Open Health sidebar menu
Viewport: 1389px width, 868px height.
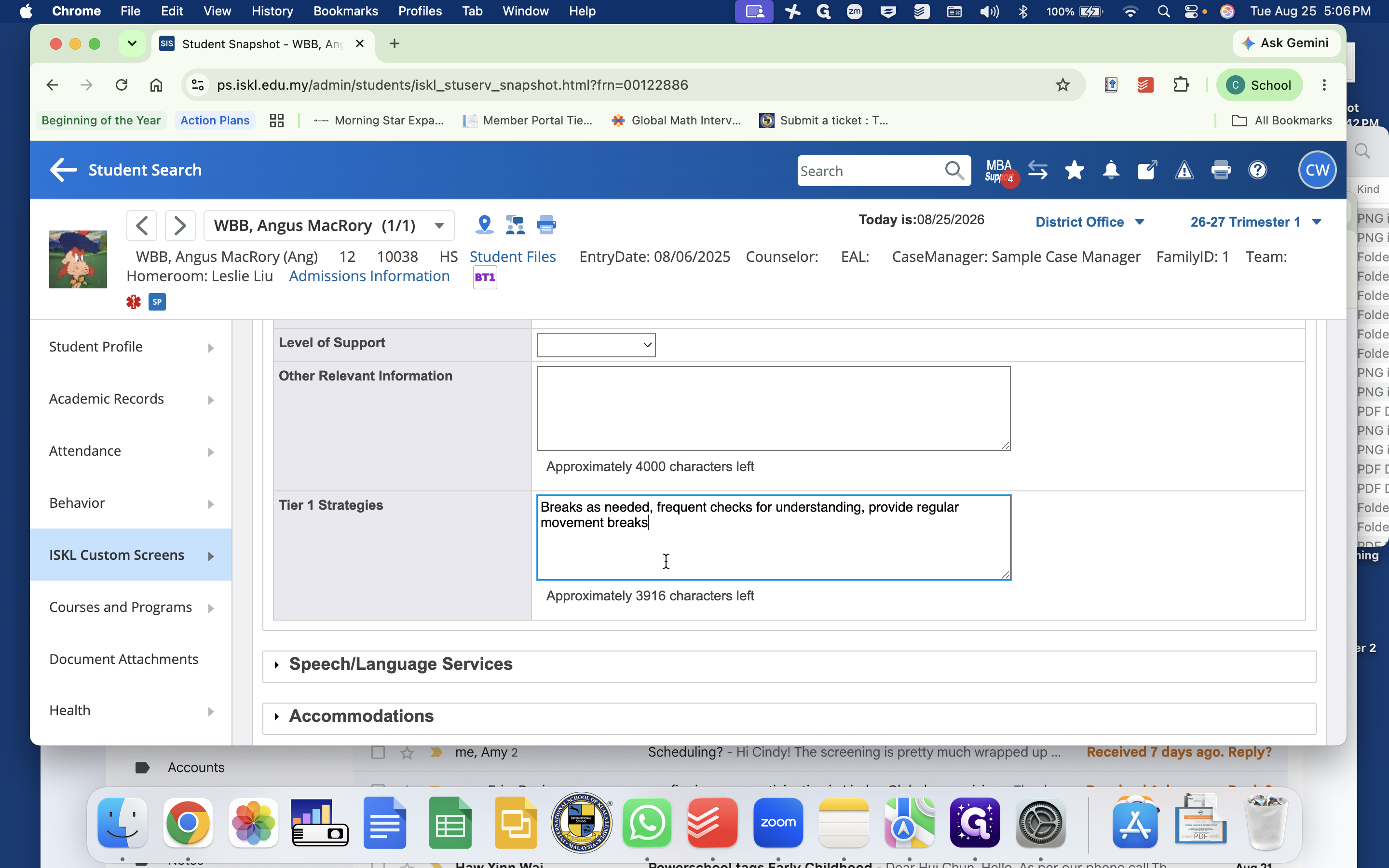coord(131,711)
